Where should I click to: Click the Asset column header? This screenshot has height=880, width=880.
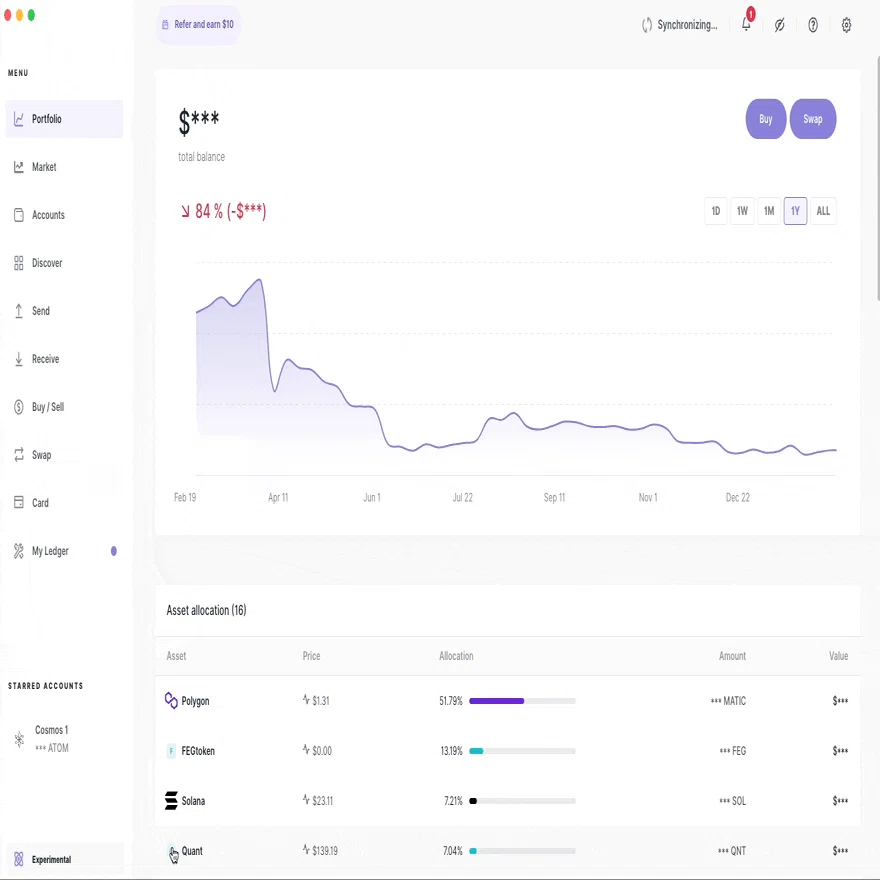tap(176, 656)
